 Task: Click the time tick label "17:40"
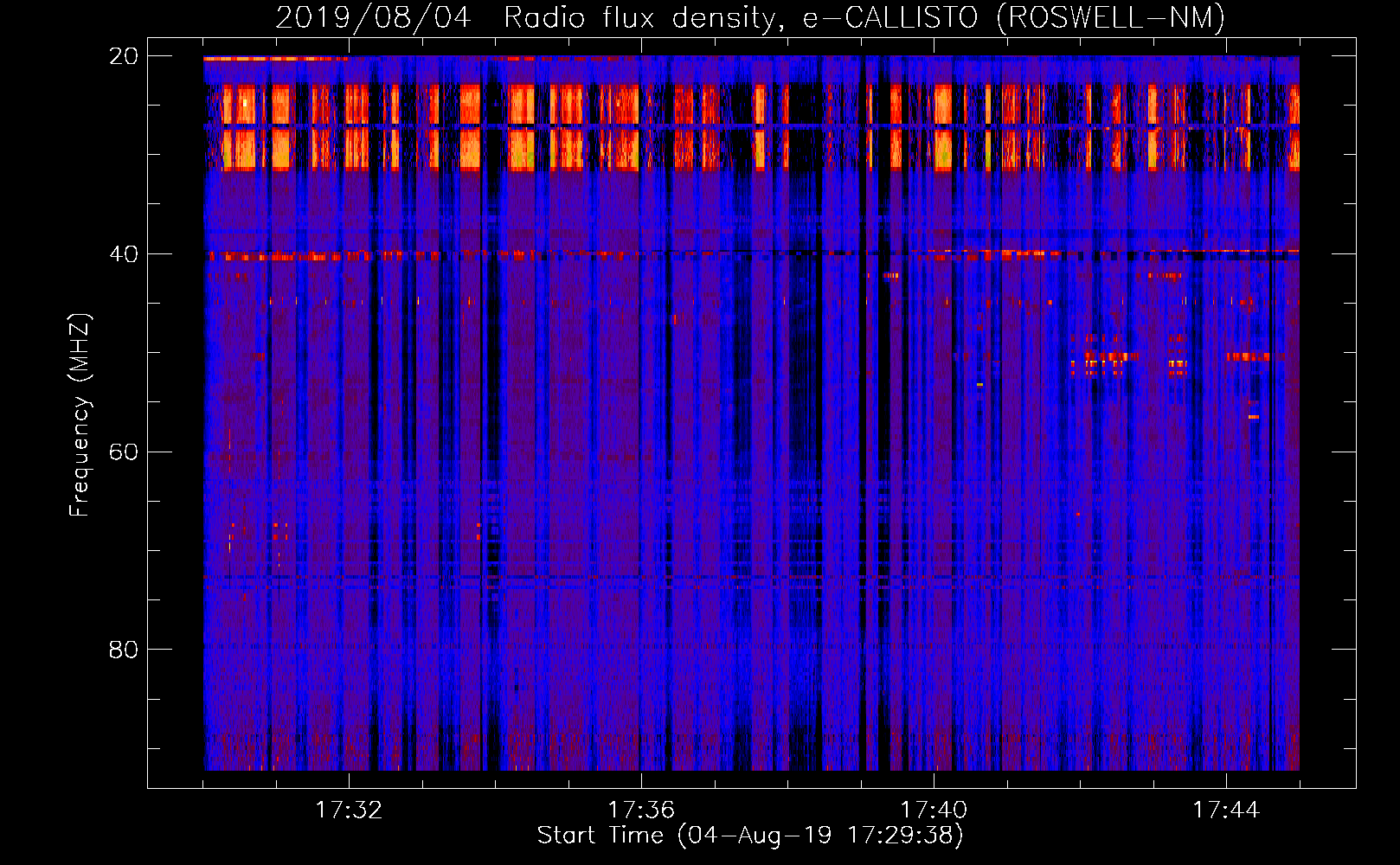tap(934, 810)
